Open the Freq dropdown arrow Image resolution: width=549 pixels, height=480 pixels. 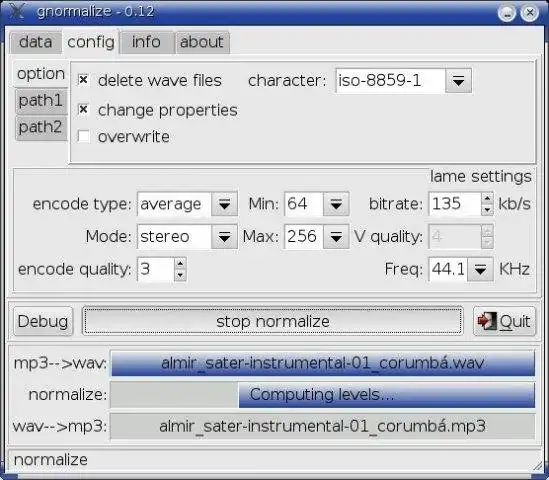click(x=480, y=269)
